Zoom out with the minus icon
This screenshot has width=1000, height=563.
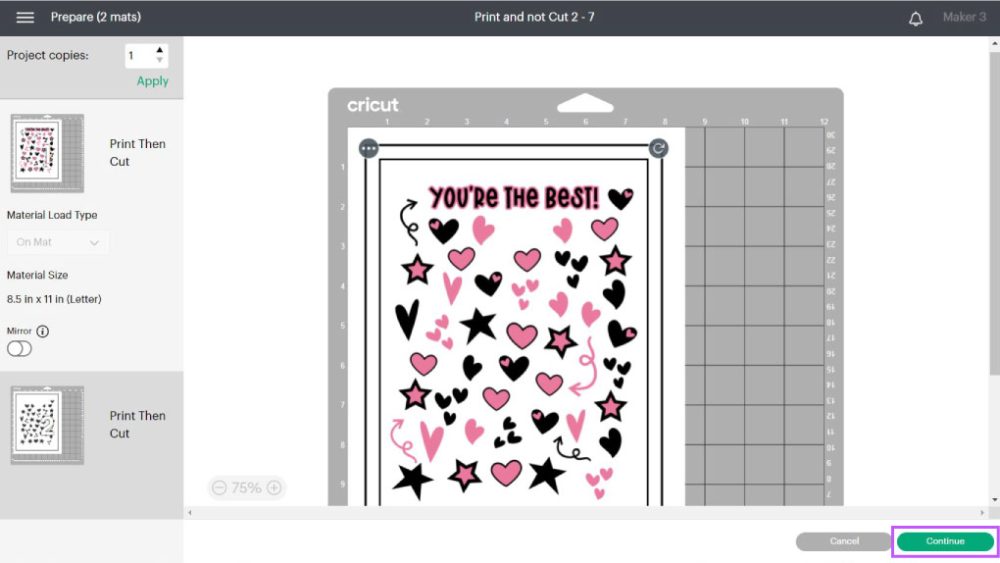[x=219, y=488]
